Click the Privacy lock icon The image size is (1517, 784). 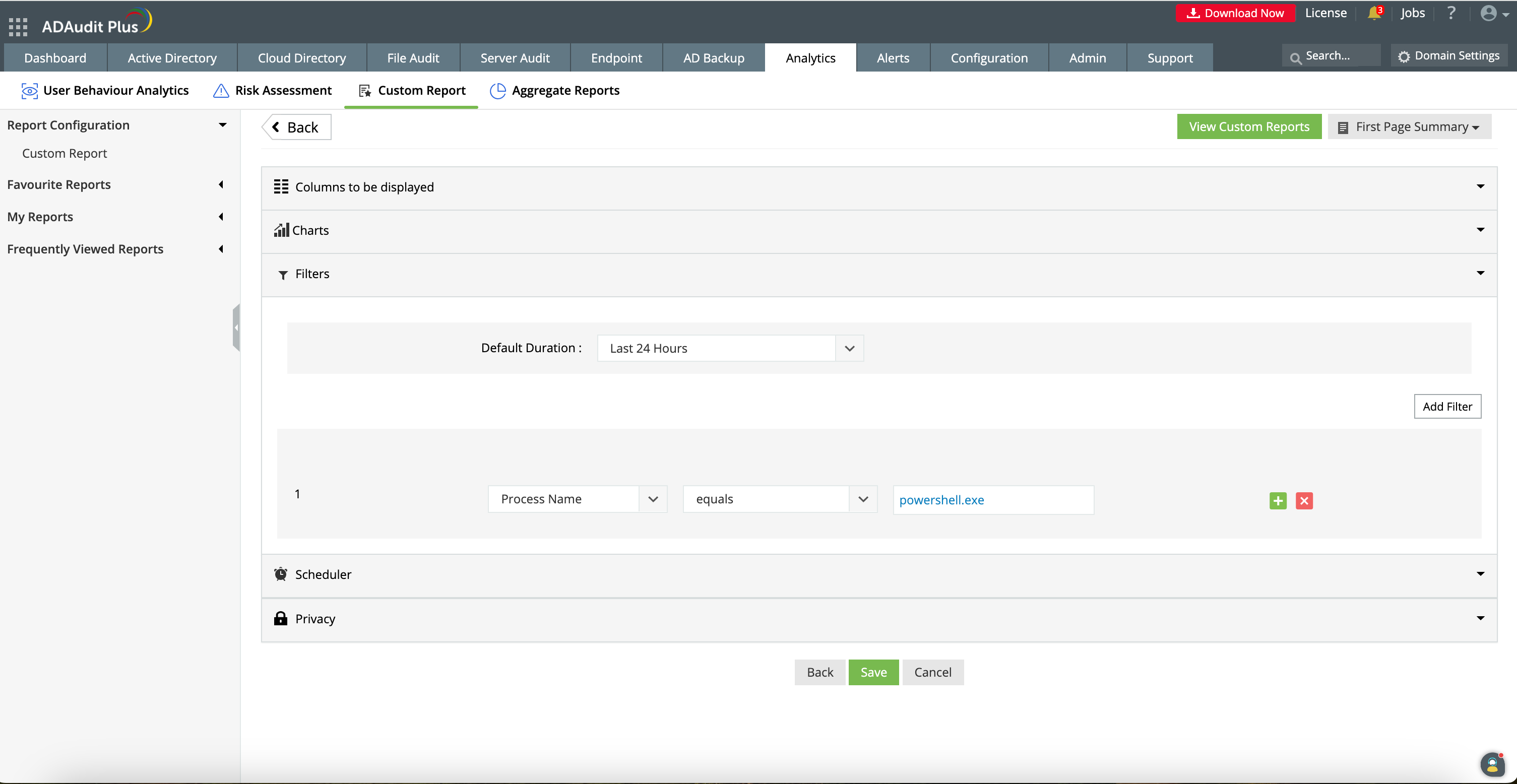(281, 618)
